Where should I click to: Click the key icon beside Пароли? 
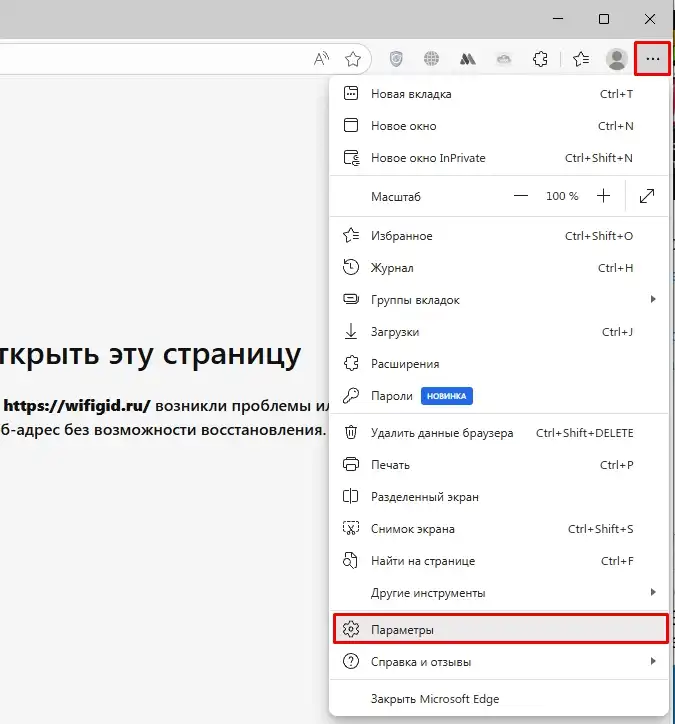351,396
